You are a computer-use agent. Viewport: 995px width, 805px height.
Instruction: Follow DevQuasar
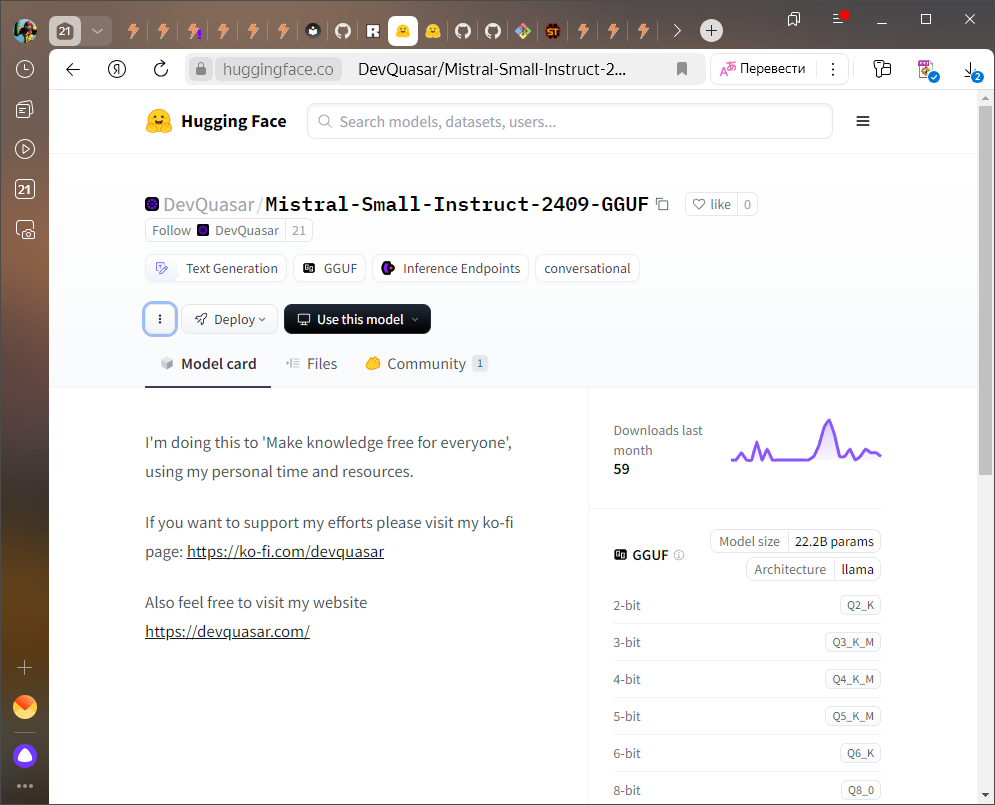(216, 230)
